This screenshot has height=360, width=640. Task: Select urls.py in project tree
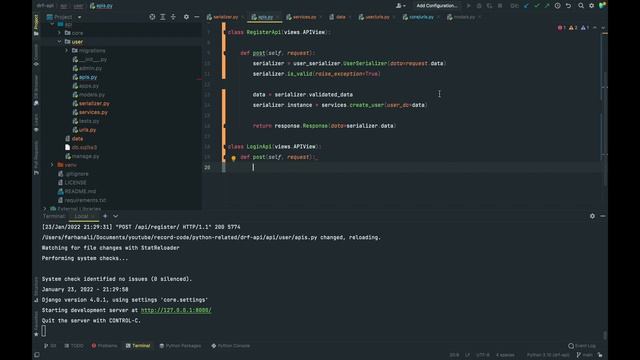(x=84, y=130)
